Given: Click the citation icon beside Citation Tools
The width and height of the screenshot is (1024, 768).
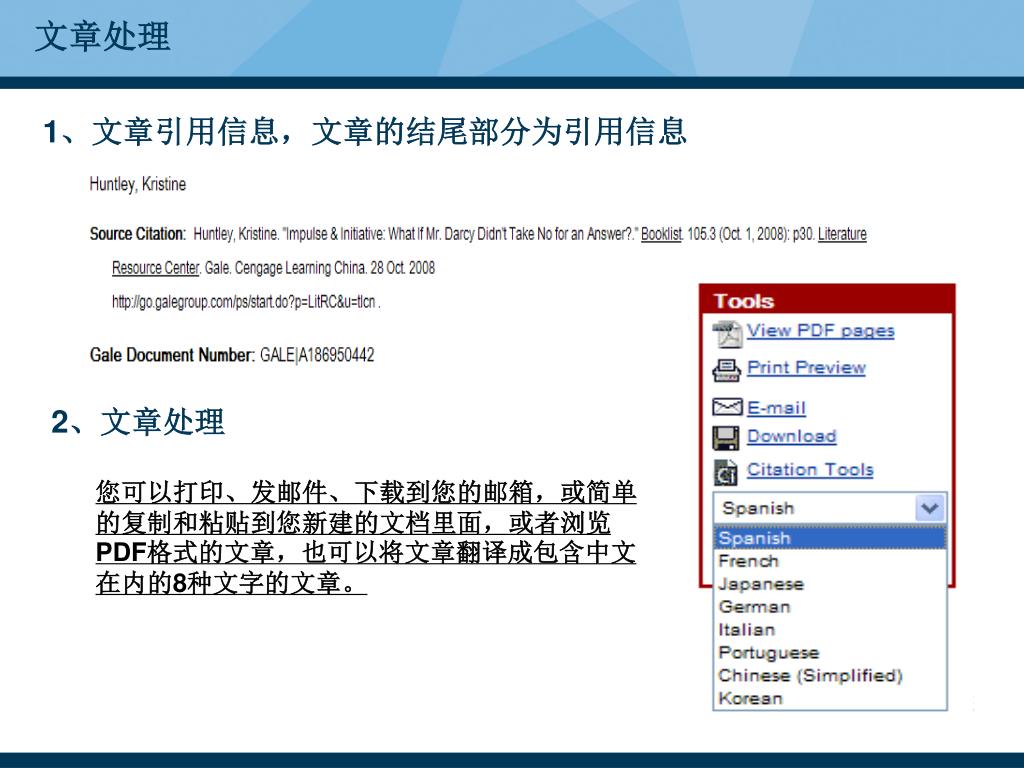Looking at the screenshot, I should point(726,472).
